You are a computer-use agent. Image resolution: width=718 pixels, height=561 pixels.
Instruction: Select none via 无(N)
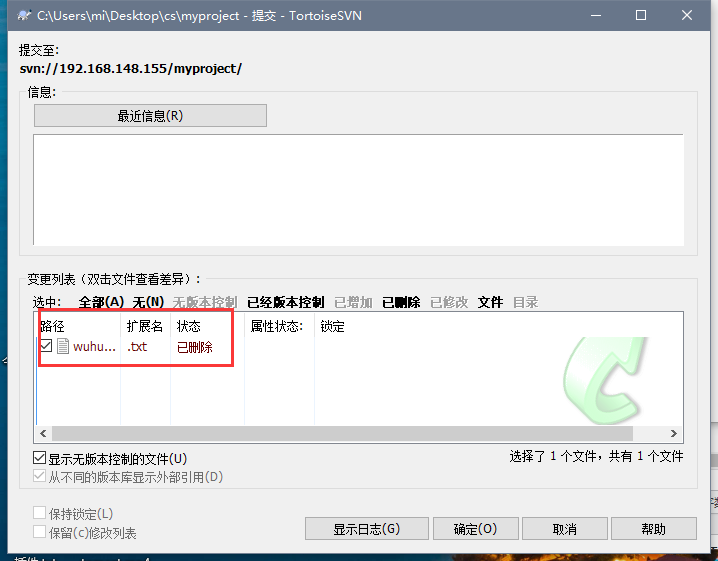tap(148, 302)
